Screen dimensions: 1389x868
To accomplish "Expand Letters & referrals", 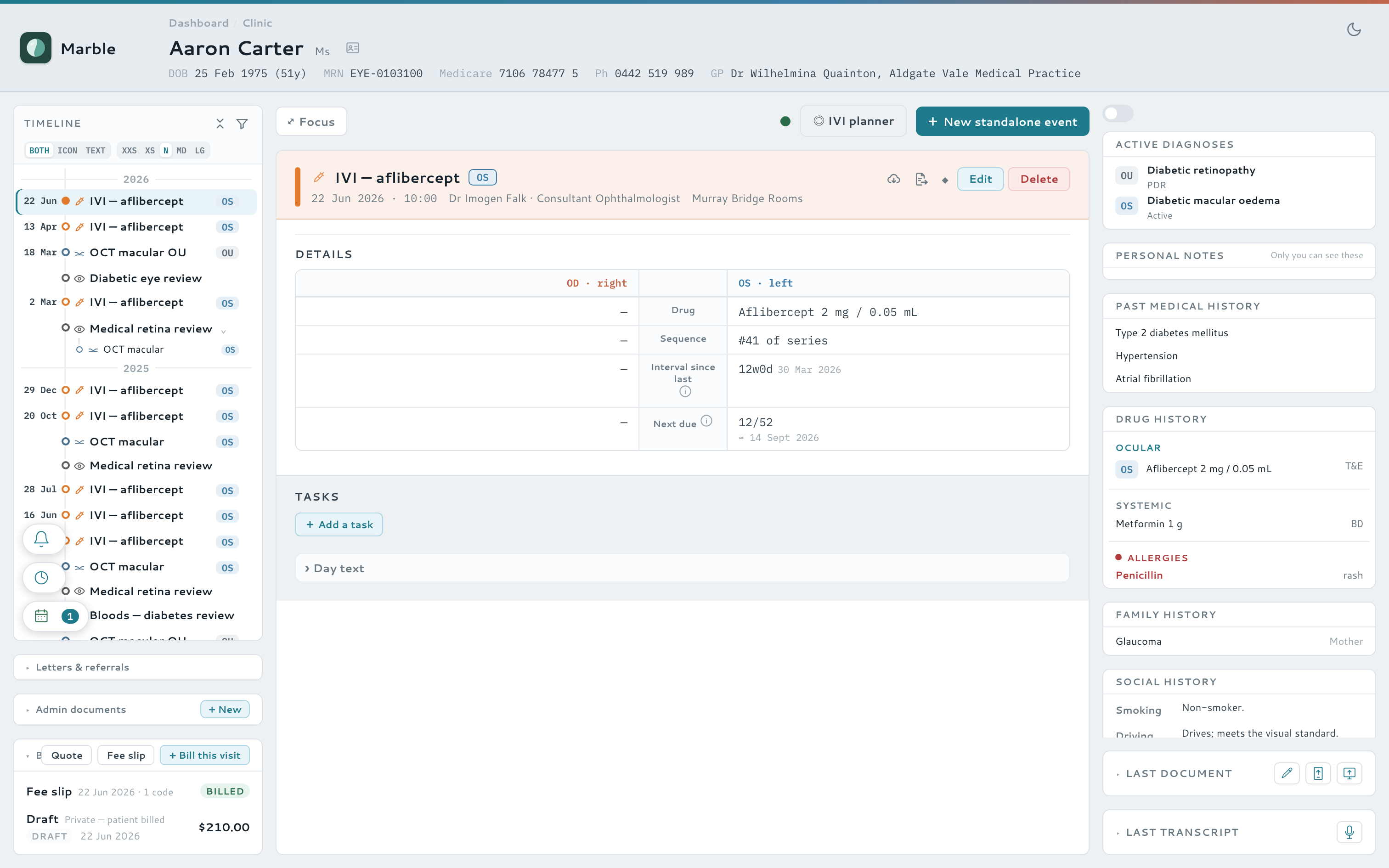I will tap(138, 667).
